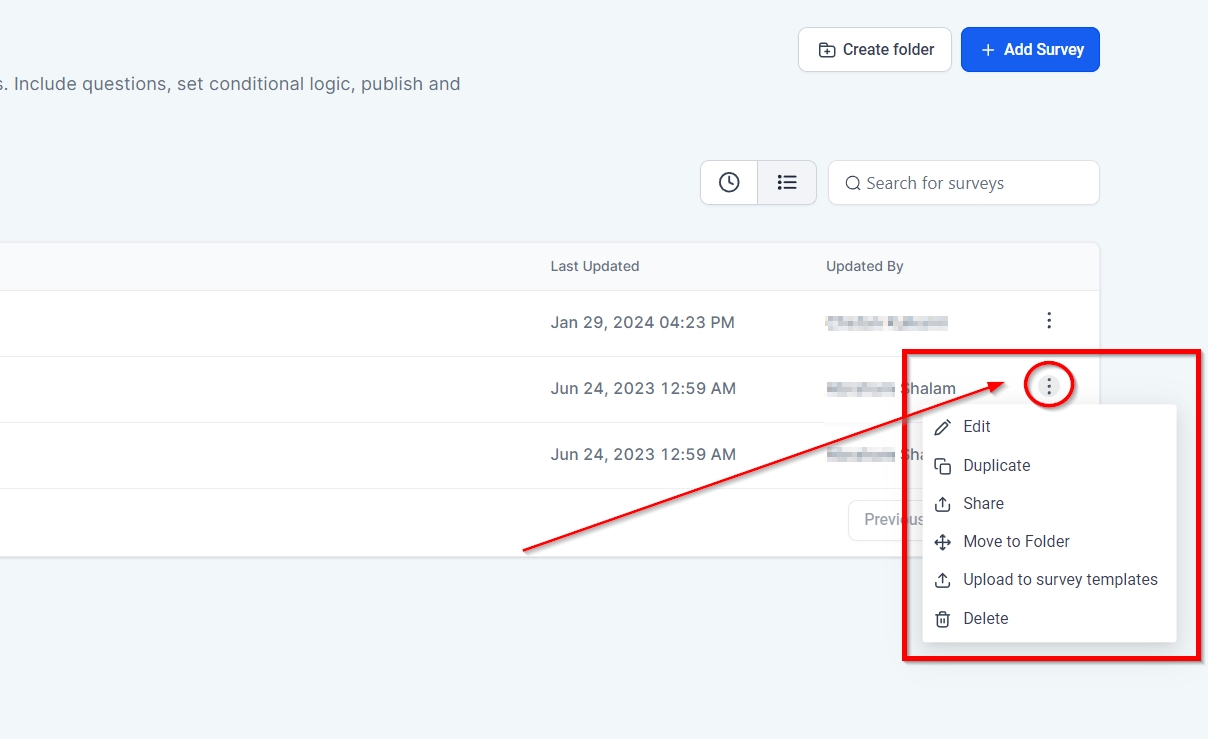The height and width of the screenshot is (739, 1208).
Task: Click the Updated By column header
Action: (864, 266)
